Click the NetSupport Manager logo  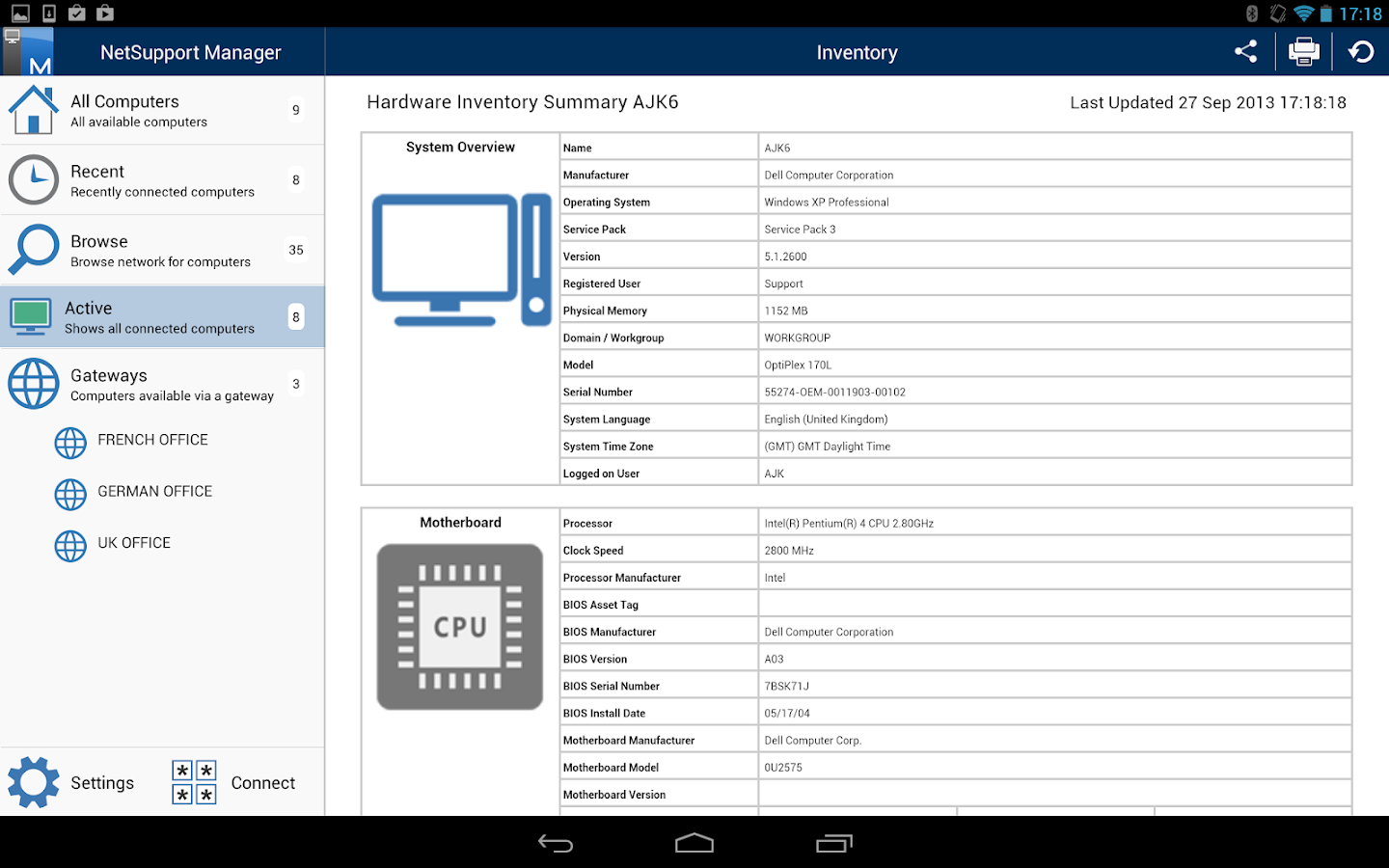(28, 50)
